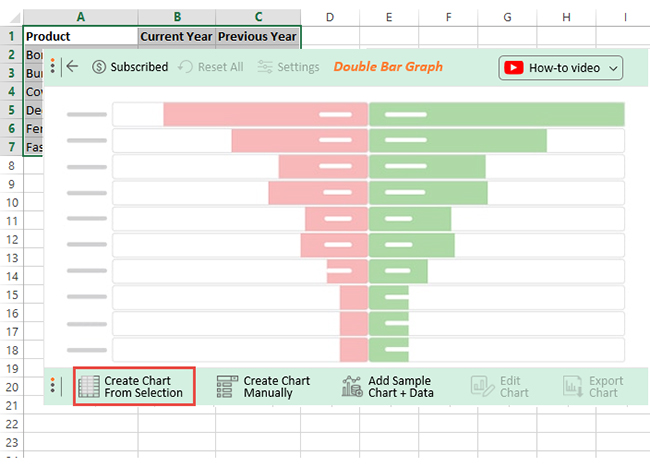Select the Previous Year header cell
This screenshot has height=467, width=650.
point(258,36)
